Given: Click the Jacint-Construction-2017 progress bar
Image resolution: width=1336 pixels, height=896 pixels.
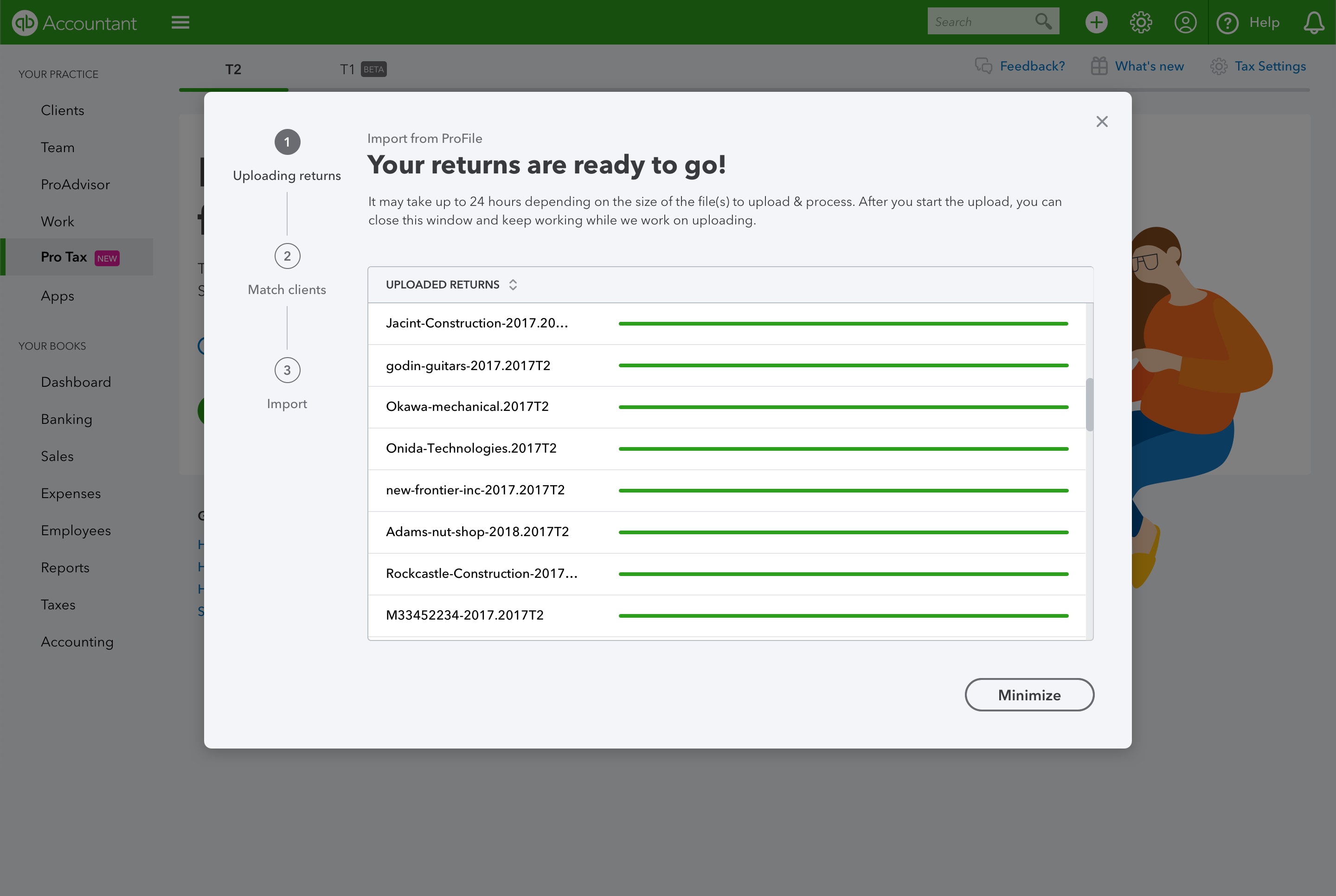Looking at the screenshot, I should click(x=843, y=323).
